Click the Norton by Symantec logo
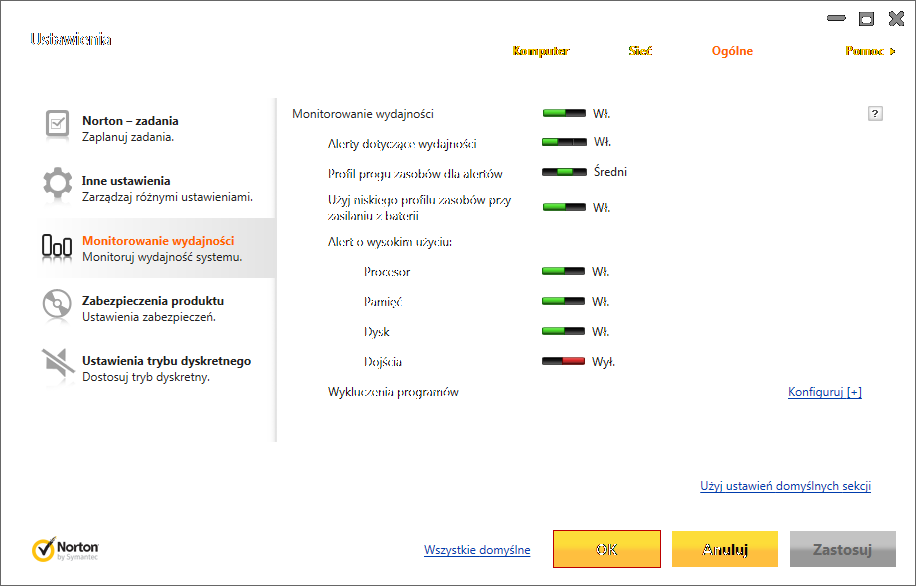Screen dimensions: 916x586 pos(65,549)
